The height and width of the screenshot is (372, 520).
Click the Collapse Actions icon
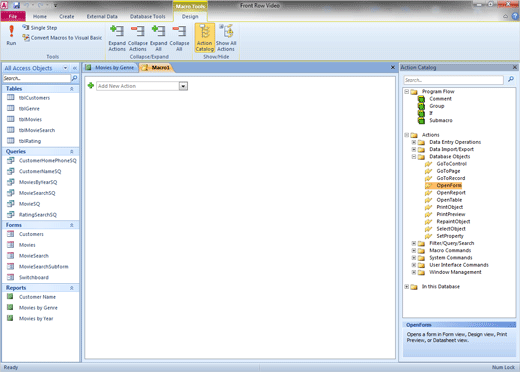click(138, 31)
